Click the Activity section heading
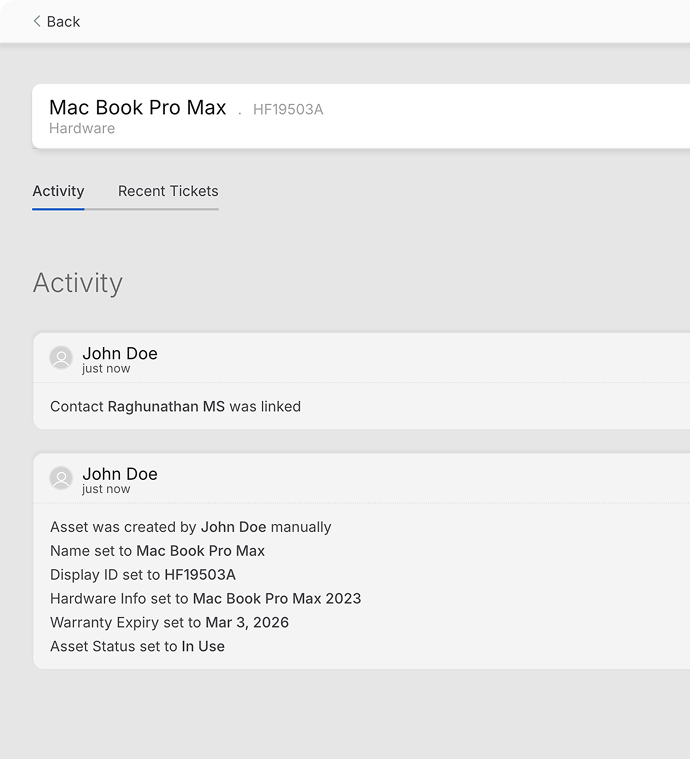The height and width of the screenshot is (759, 690). tap(77, 283)
